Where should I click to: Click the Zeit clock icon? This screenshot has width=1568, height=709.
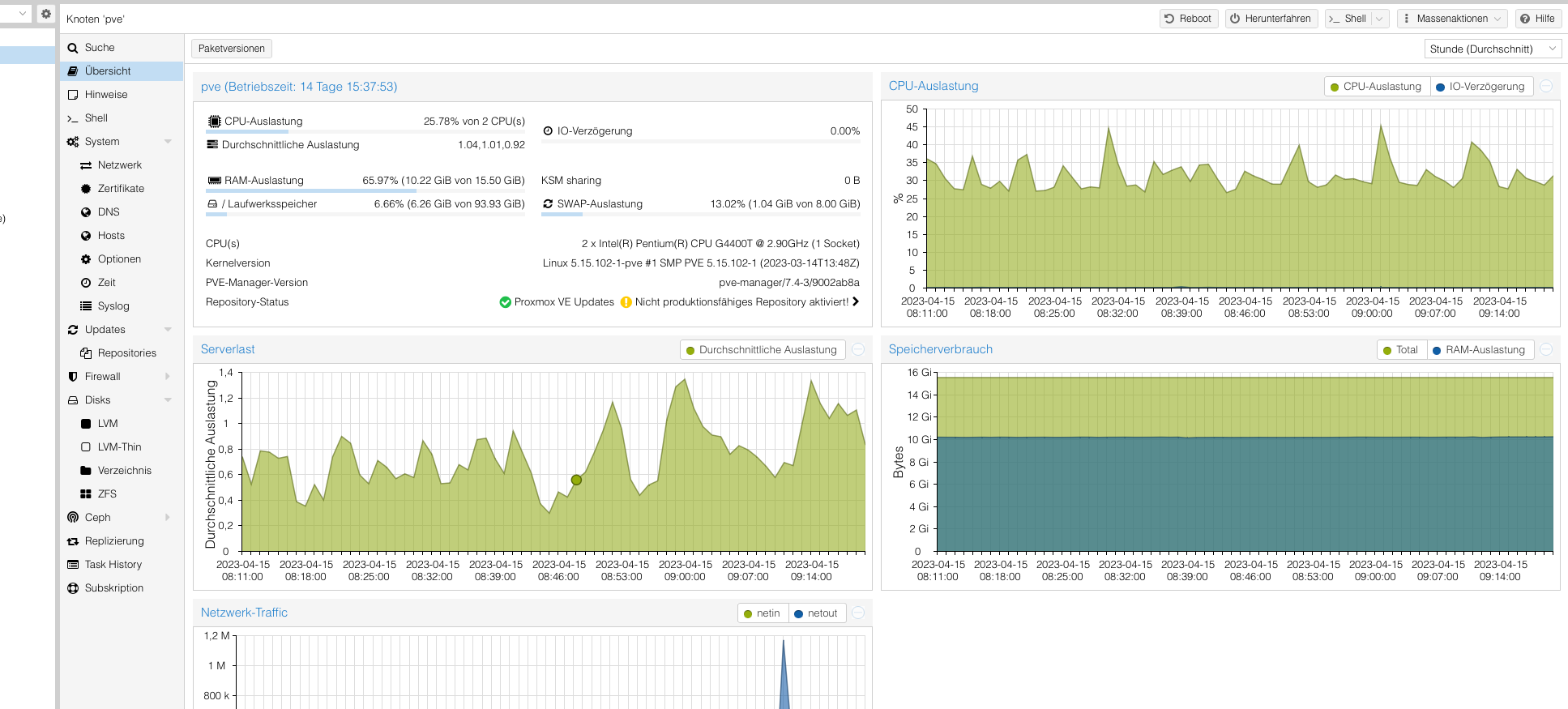(x=86, y=283)
